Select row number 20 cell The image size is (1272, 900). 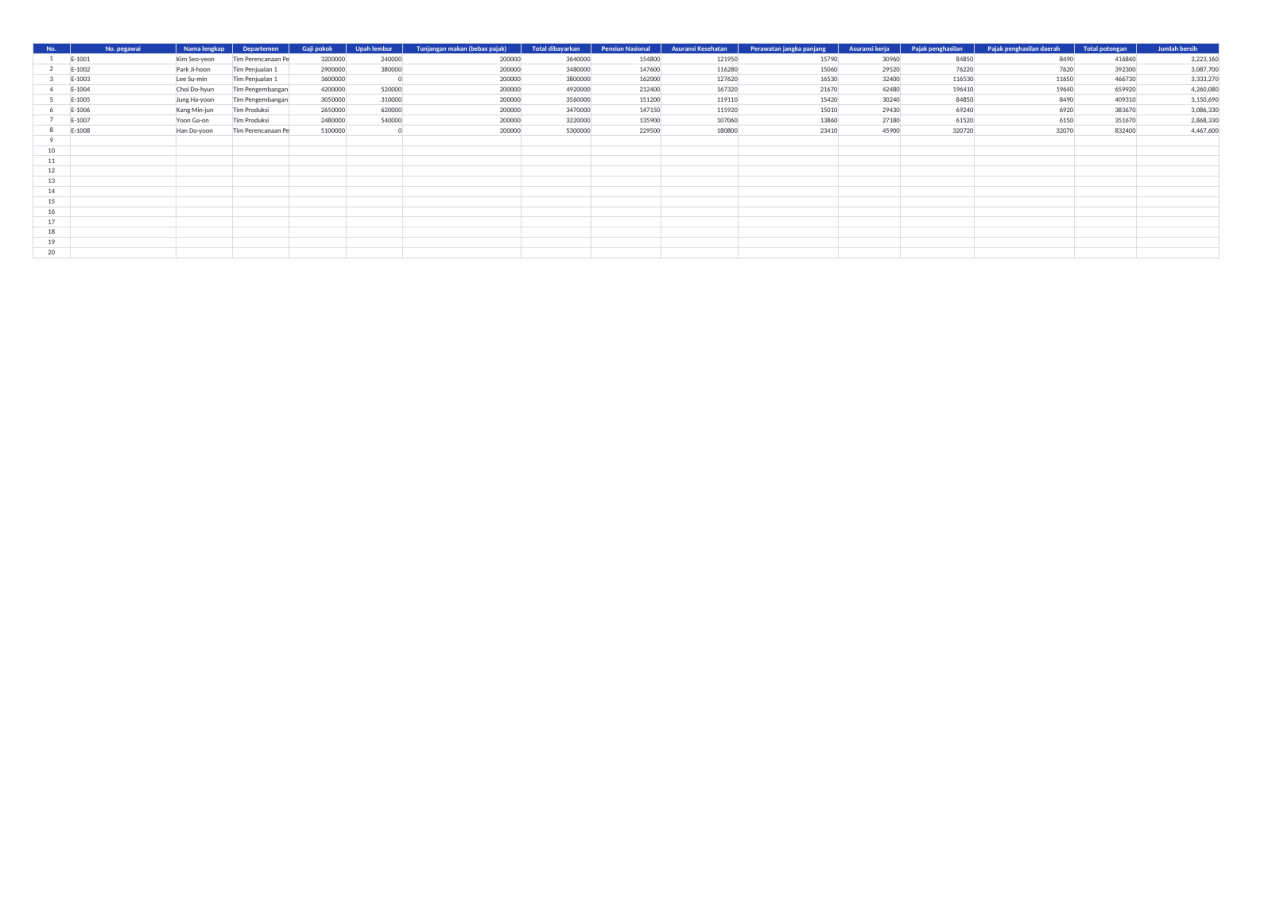[51, 252]
